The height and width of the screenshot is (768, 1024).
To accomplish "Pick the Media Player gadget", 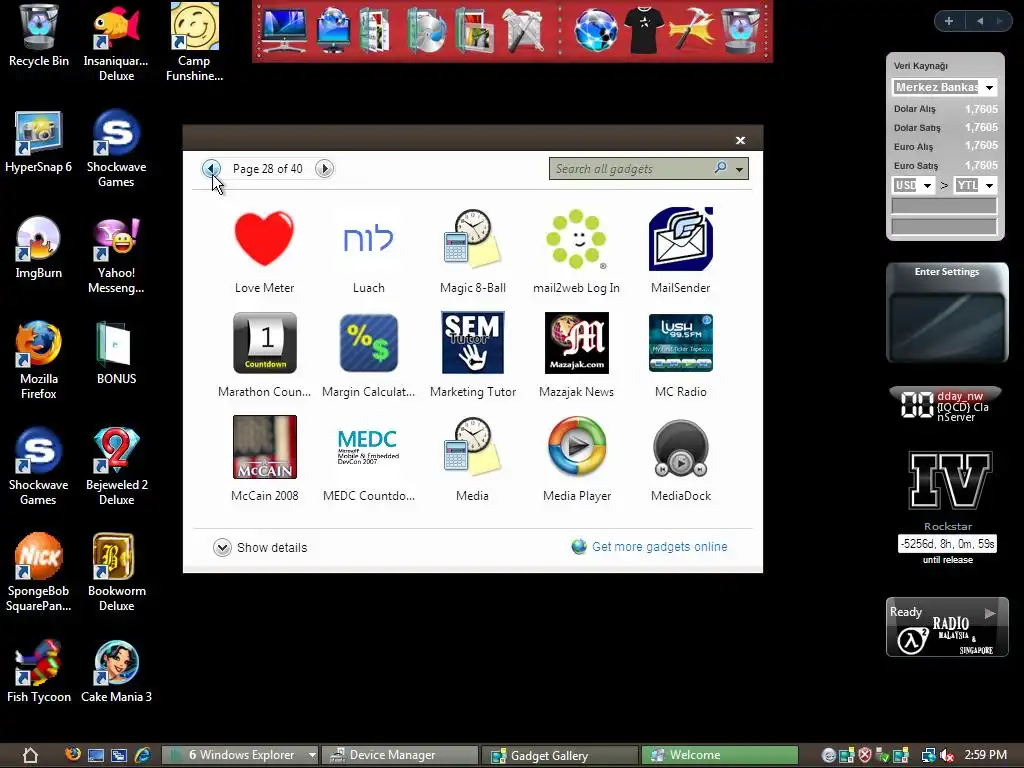I will 576,459.
